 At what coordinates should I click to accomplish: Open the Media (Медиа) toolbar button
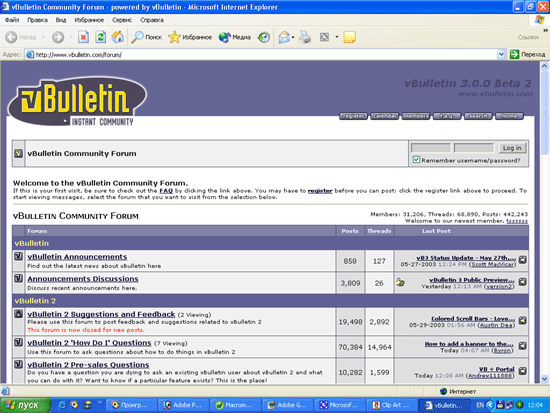pyautogui.click(x=234, y=37)
